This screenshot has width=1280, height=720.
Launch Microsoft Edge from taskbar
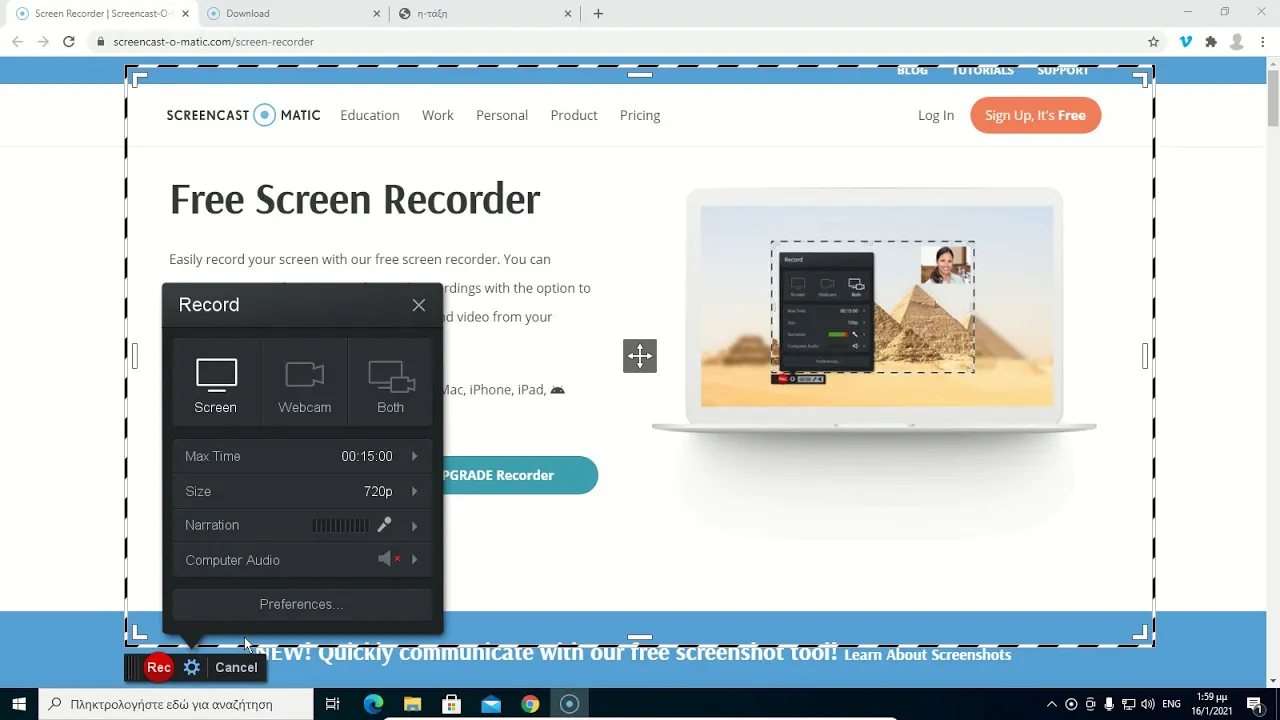[373, 704]
